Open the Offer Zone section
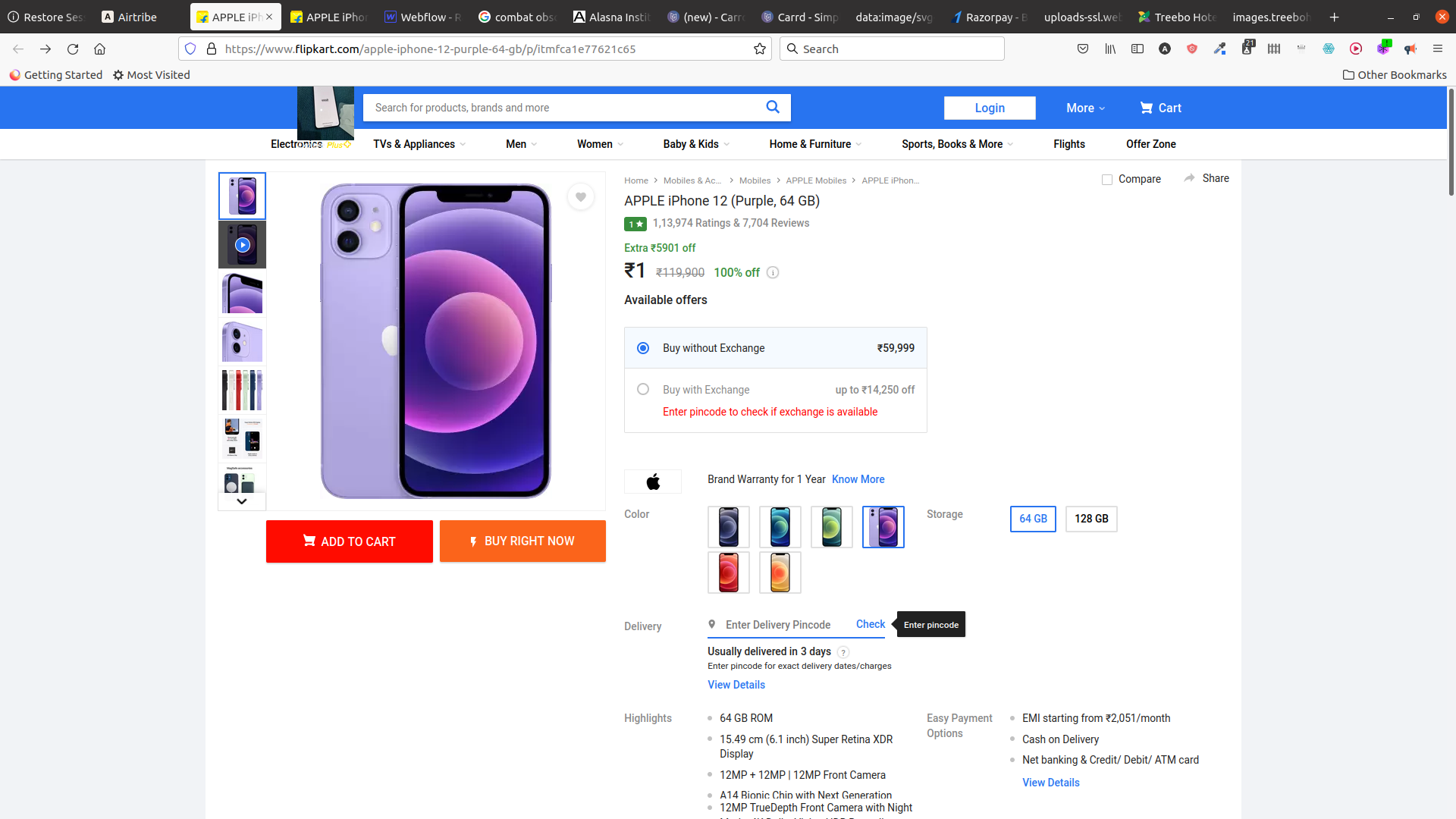1456x819 pixels. [1150, 144]
